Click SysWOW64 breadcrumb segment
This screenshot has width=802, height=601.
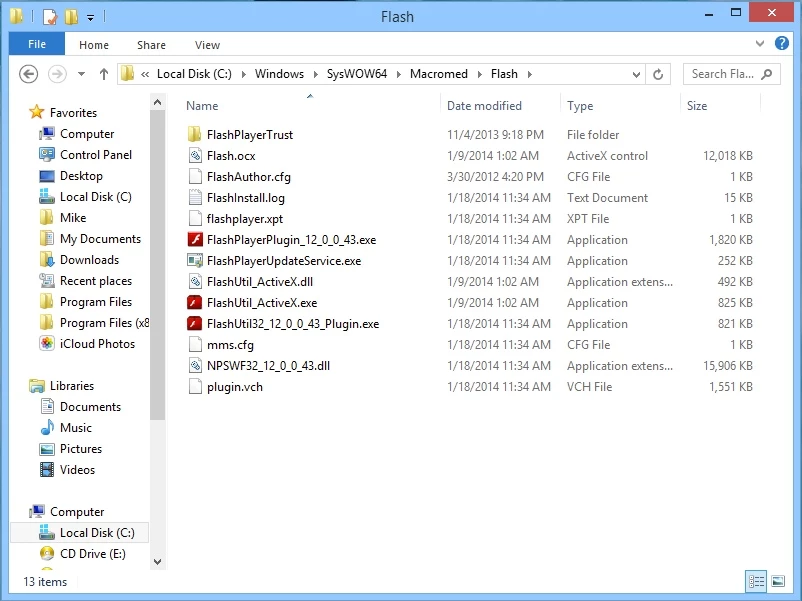coord(357,74)
